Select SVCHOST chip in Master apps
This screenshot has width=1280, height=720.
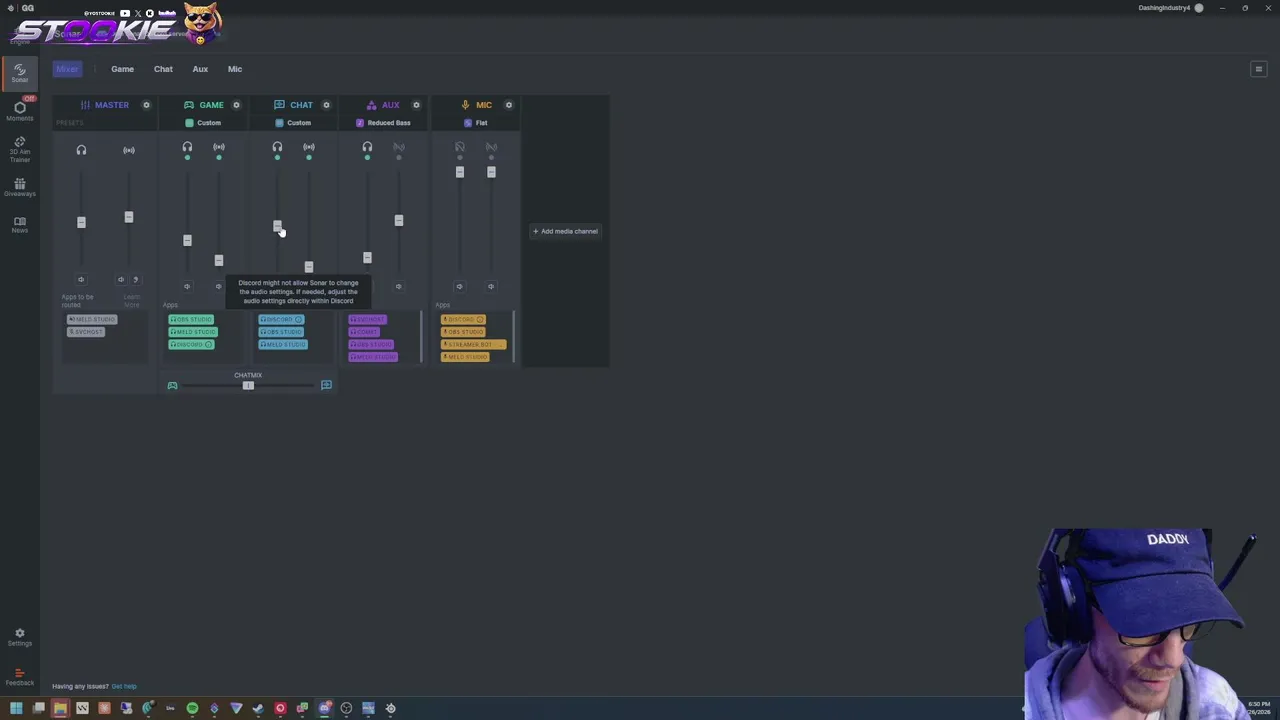point(86,332)
